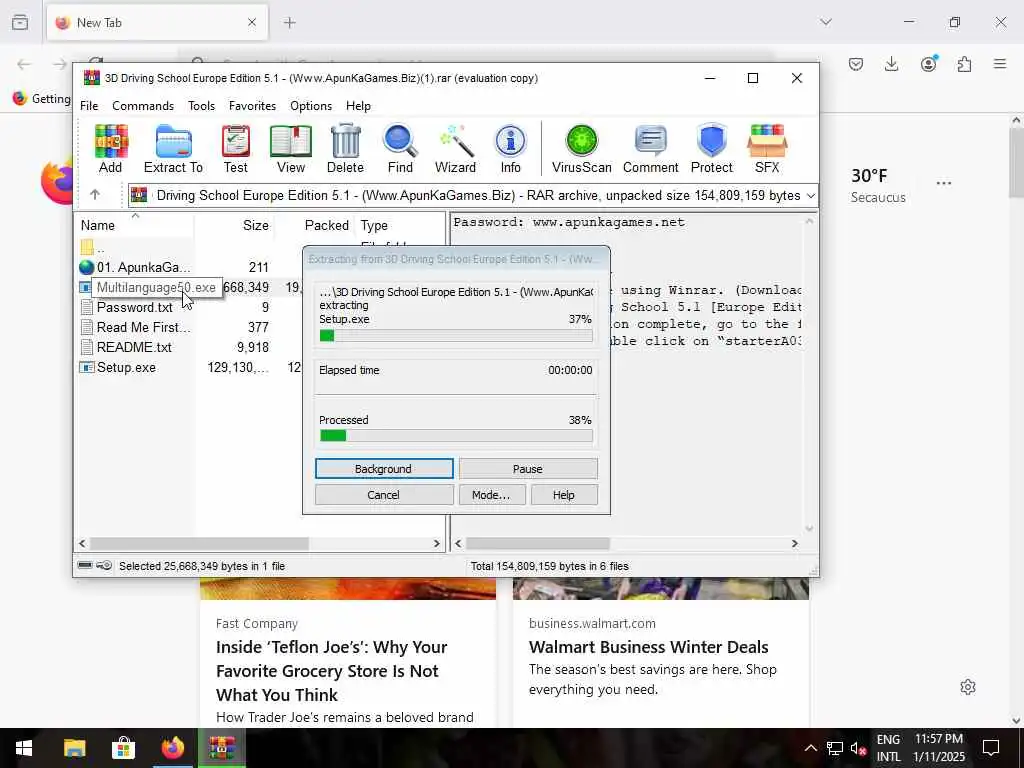Click the Mode... button
The image size is (1024, 768).
click(x=490, y=495)
